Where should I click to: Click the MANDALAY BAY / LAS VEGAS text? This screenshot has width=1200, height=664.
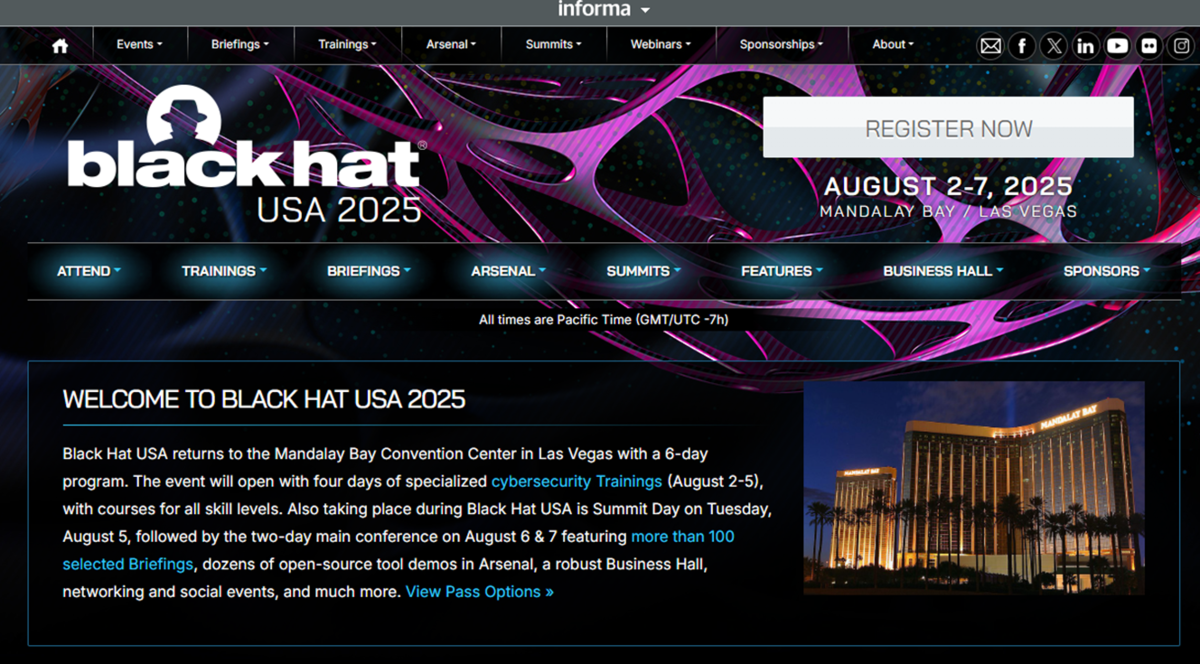pos(948,212)
